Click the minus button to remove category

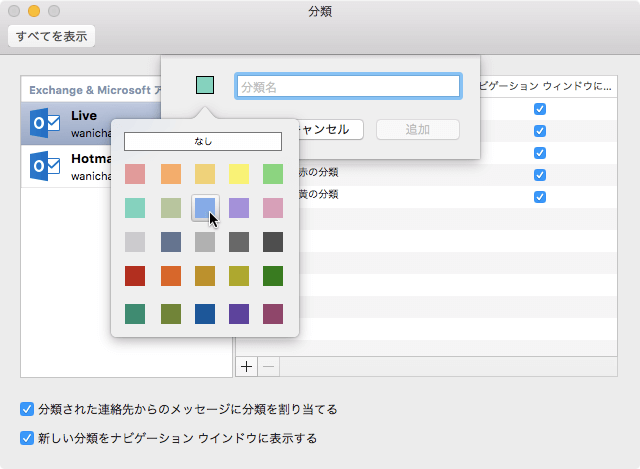pos(269,366)
